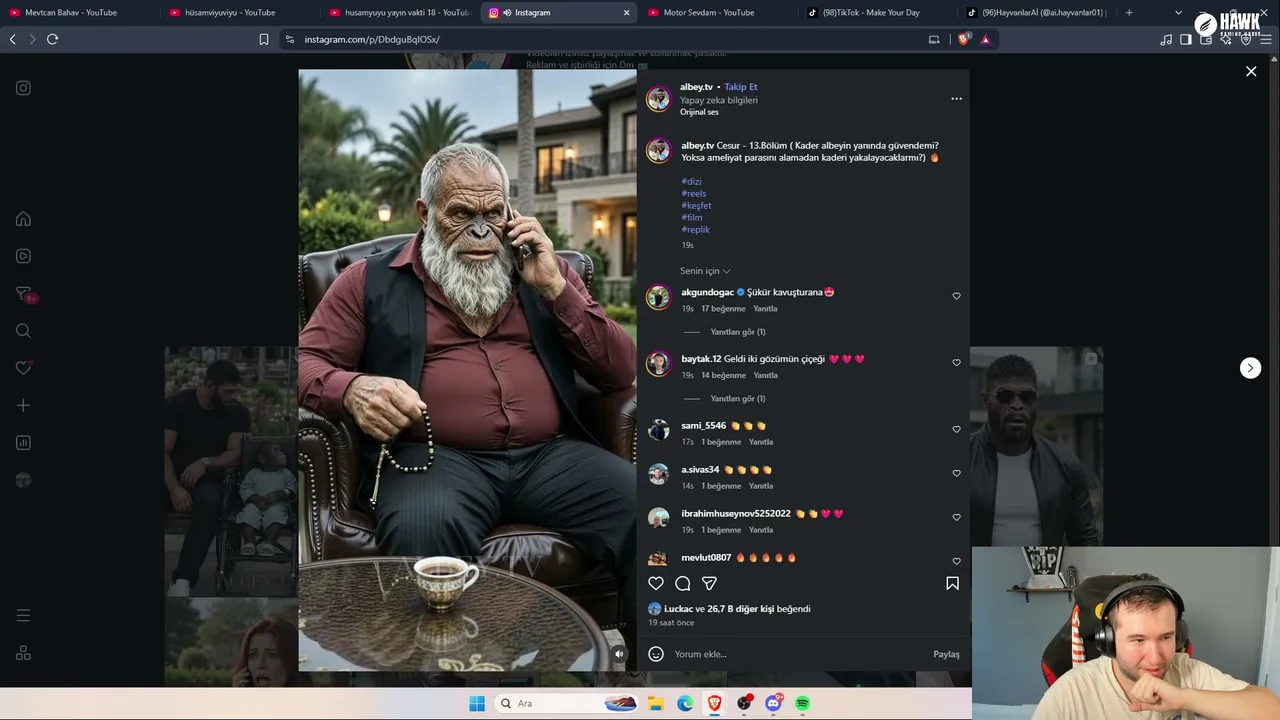Share the post with the paper-plane icon
1280x720 pixels.
709,583
